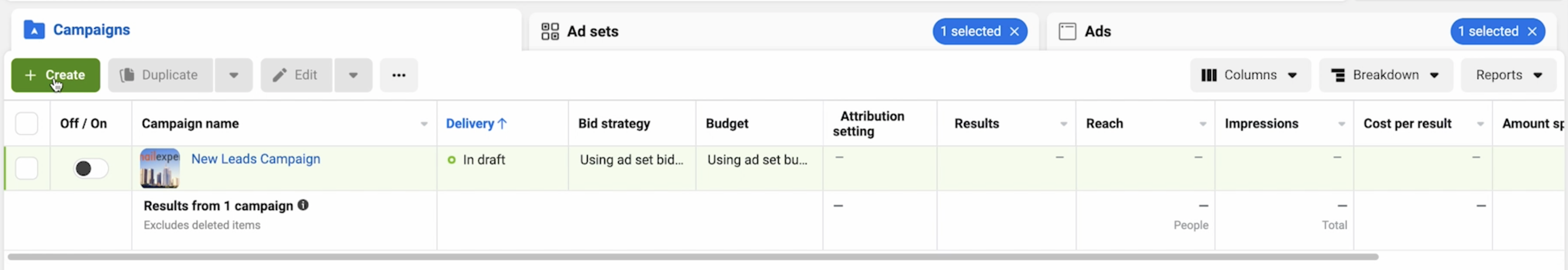Image resolution: width=1568 pixels, height=270 pixels.
Task: Click the Ad sets grid icon
Action: pos(550,31)
